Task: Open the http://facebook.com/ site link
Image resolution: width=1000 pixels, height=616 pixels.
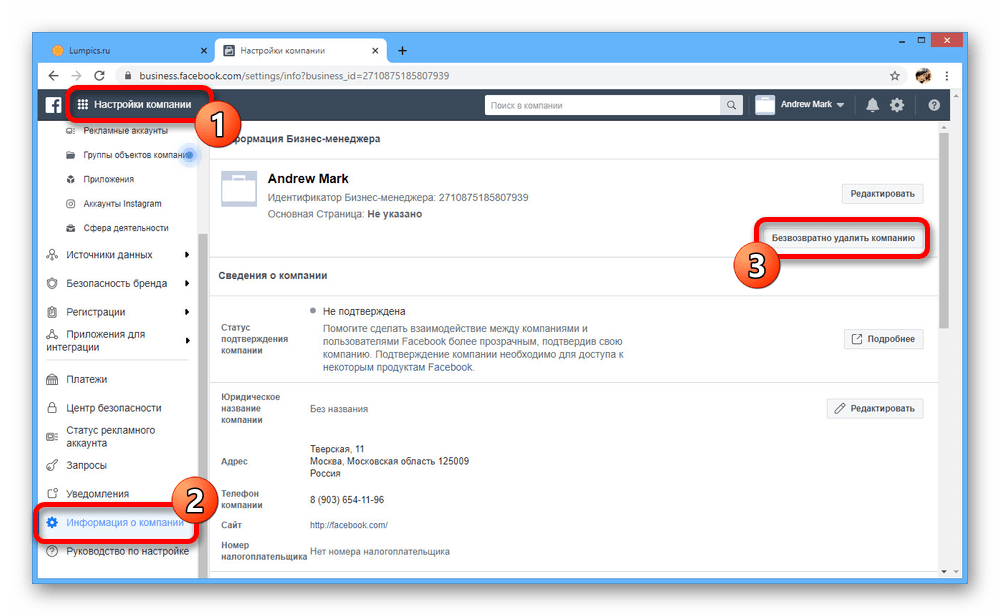Action: 348,525
